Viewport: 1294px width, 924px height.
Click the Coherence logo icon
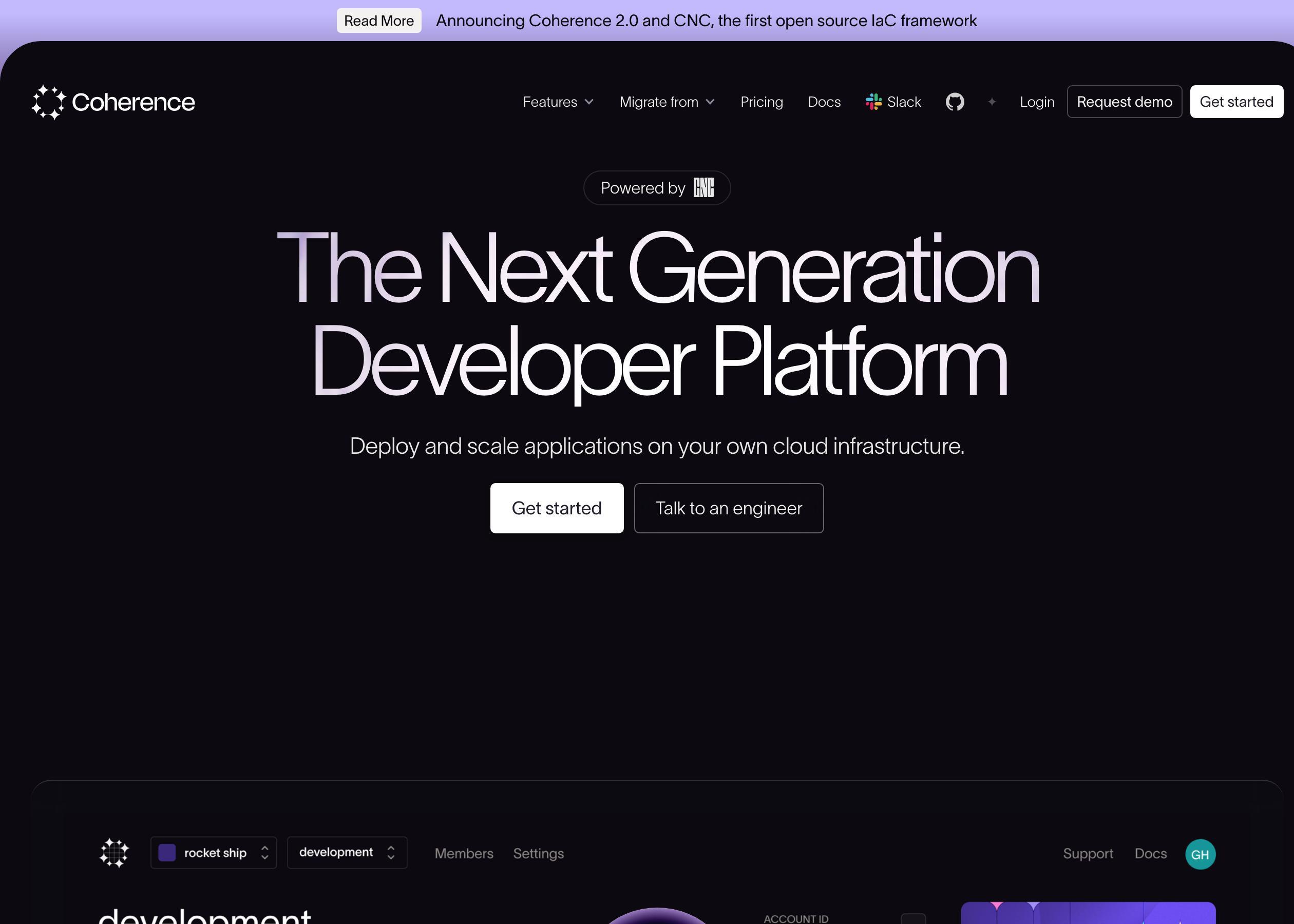[x=48, y=101]
